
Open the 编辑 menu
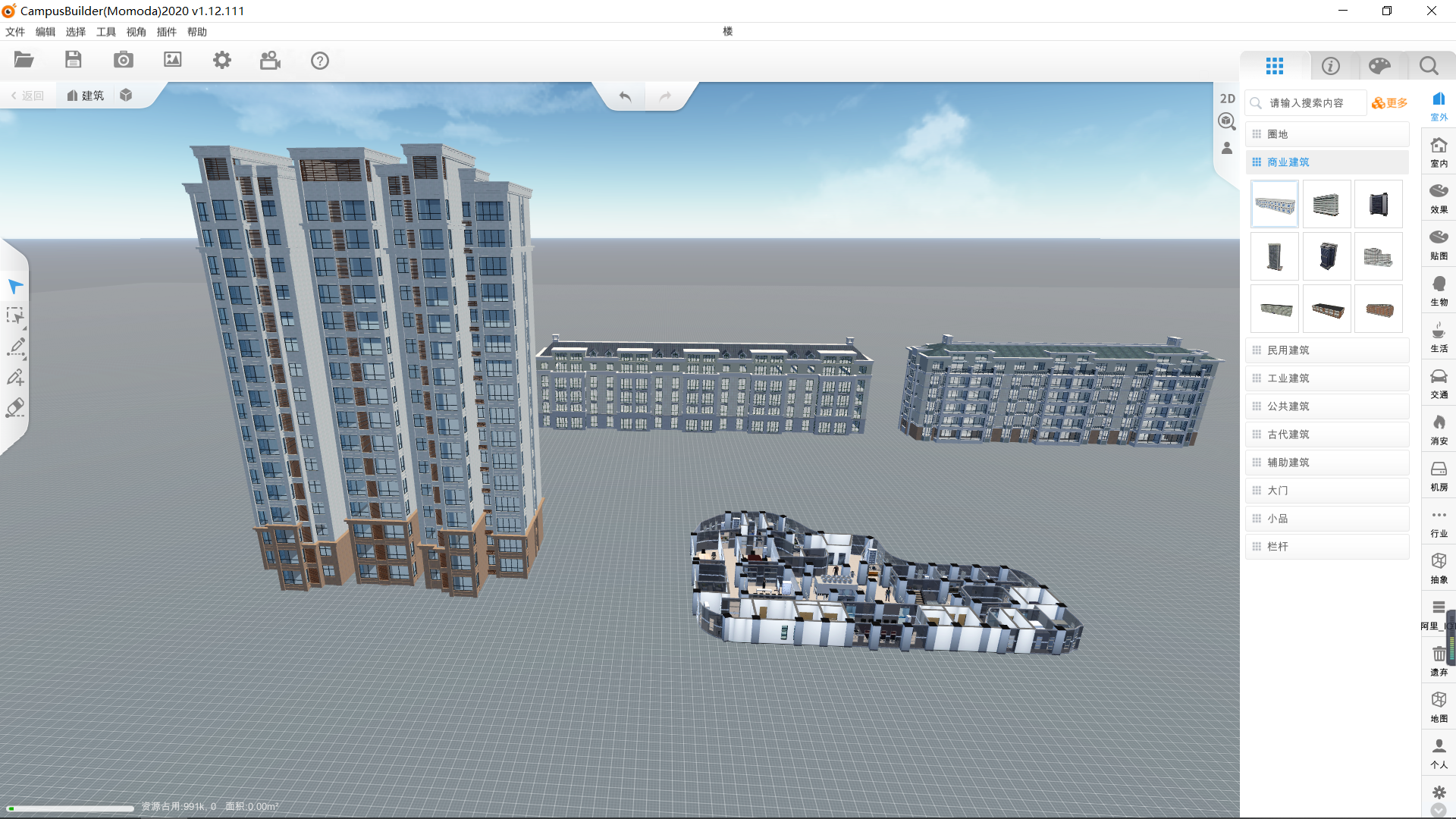tap(45, 32)
